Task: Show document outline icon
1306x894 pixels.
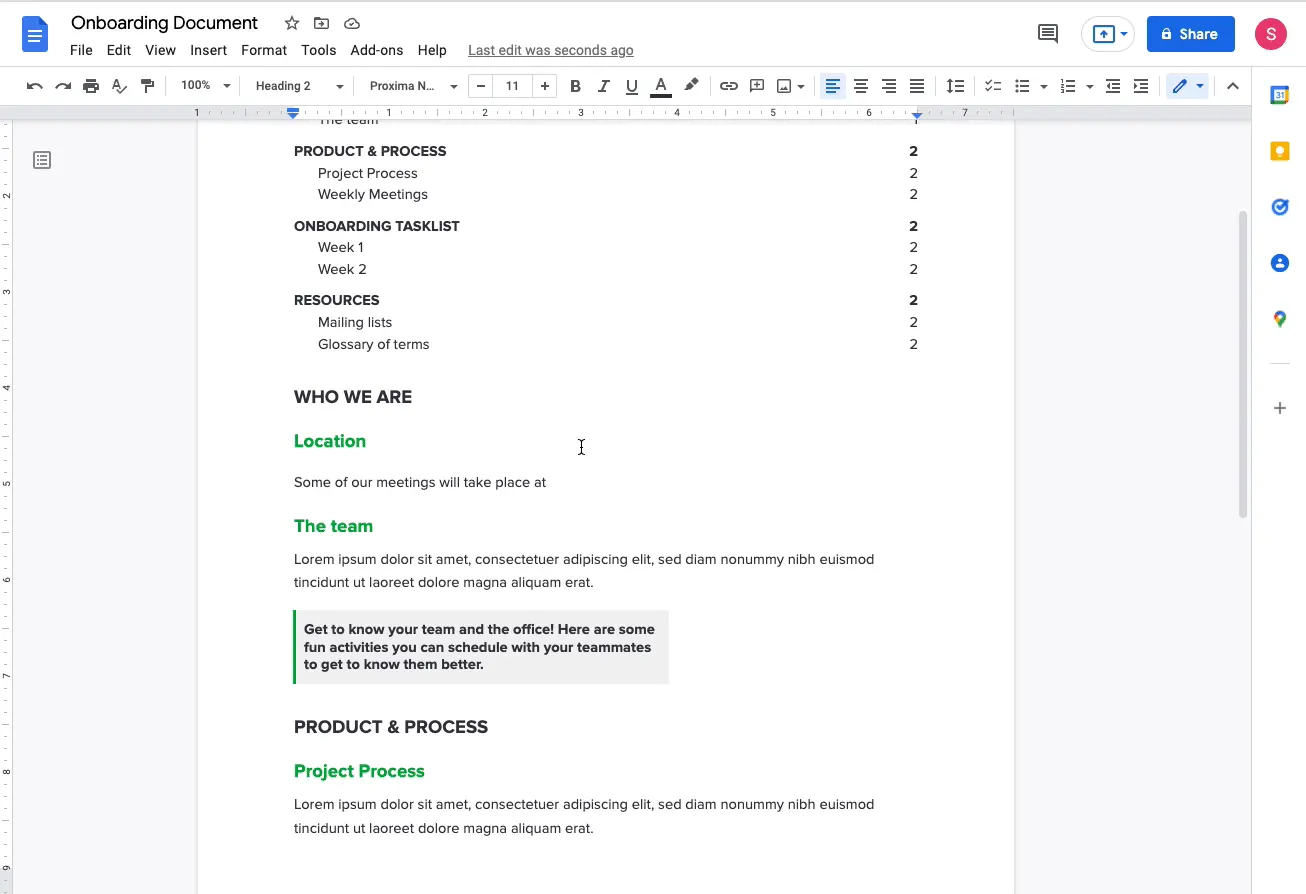Action: 42,160
